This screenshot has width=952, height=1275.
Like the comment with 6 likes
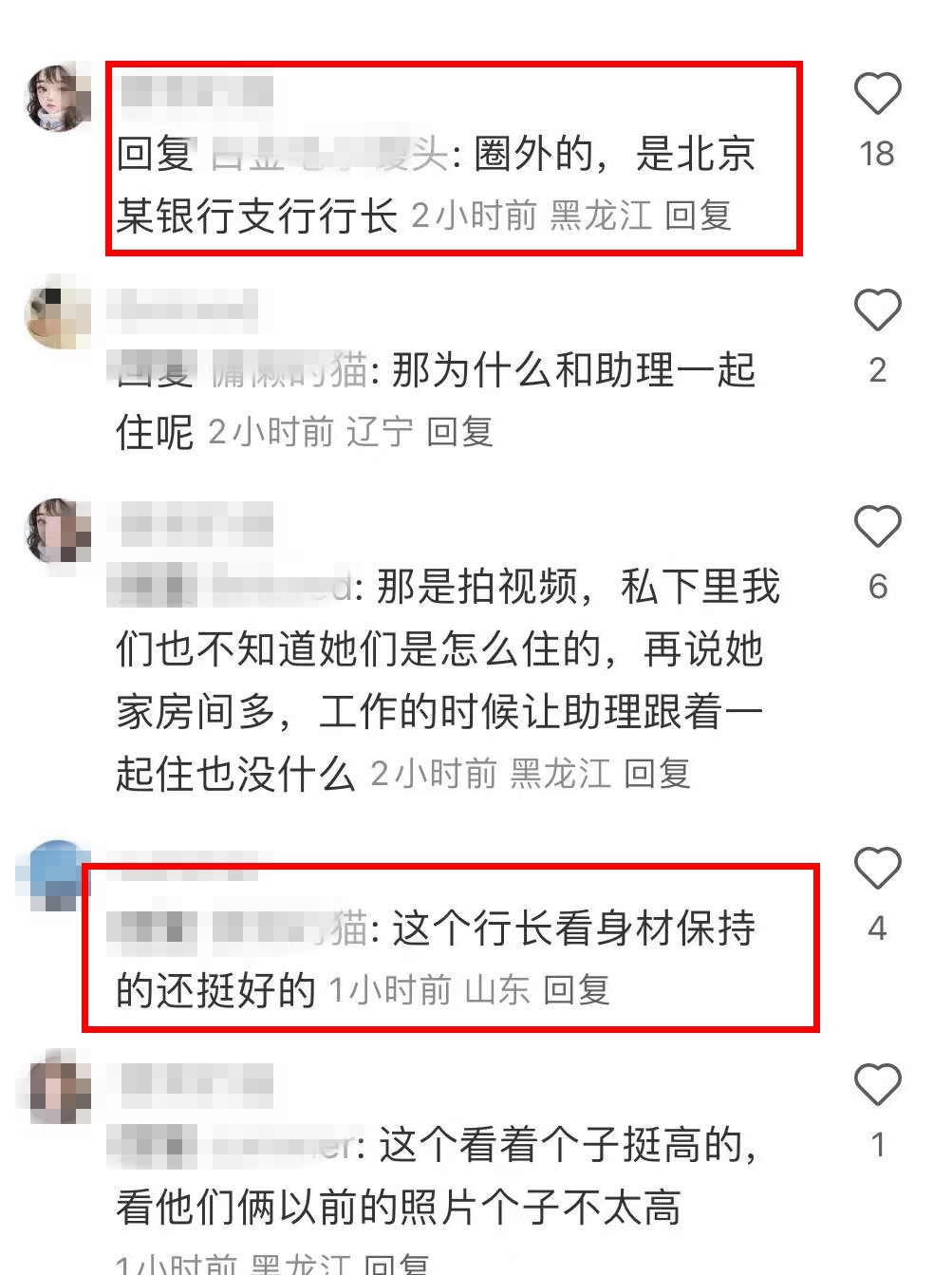coord(877,527)
